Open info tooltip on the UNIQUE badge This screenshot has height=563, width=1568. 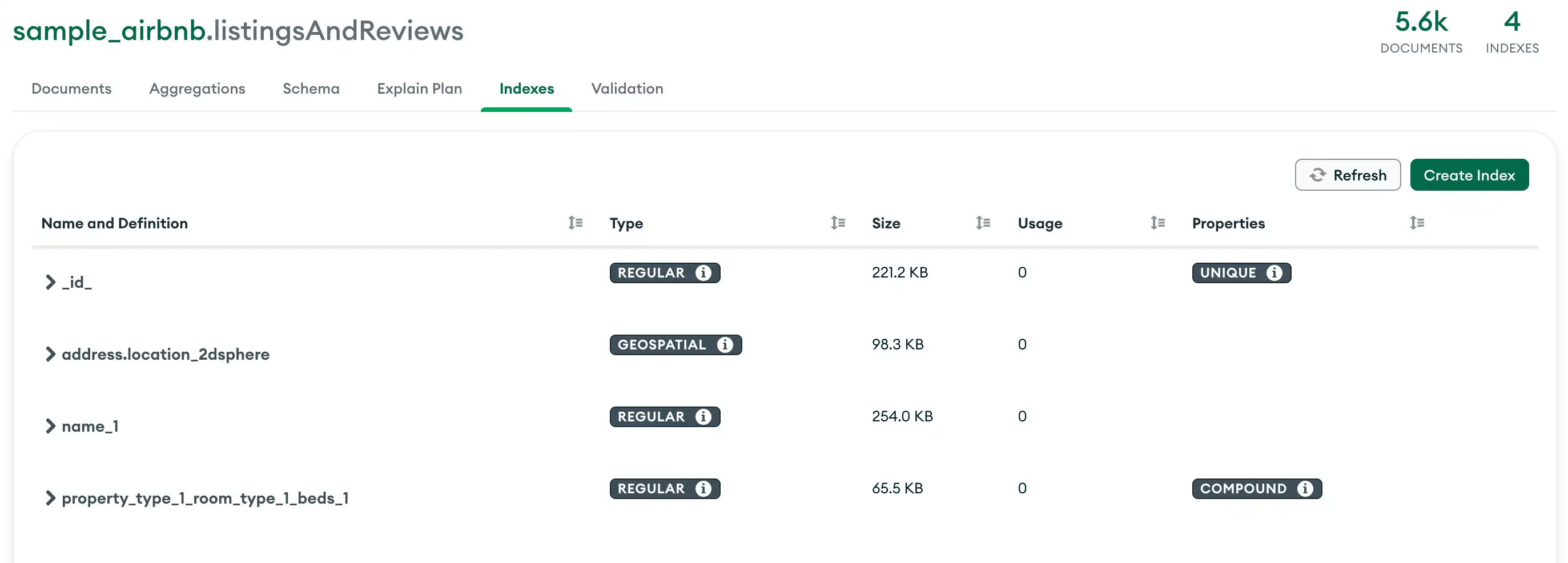pyautogui.click(x=1276, y=273)
